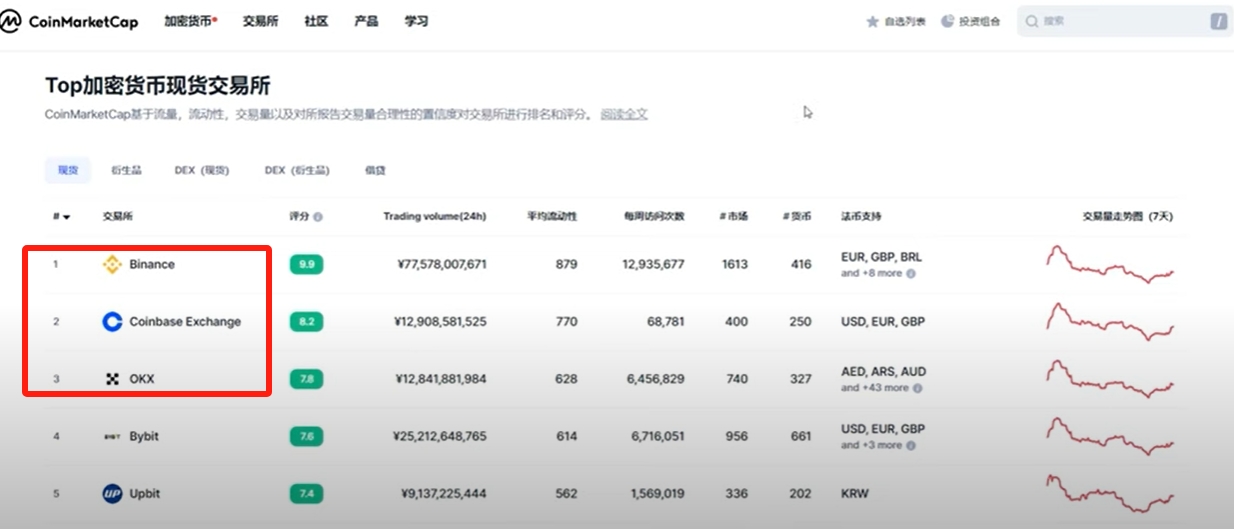Sort by 每周访问次数 column header
The height and width of the screenshot is (529, 1234).
[x=654, y=217]
